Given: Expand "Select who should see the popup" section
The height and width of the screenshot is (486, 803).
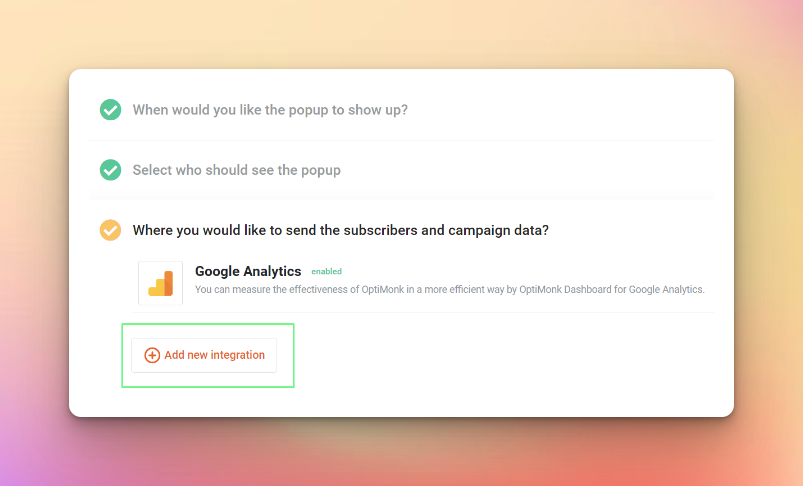Looking at the screenshot, I should (237, 170).
